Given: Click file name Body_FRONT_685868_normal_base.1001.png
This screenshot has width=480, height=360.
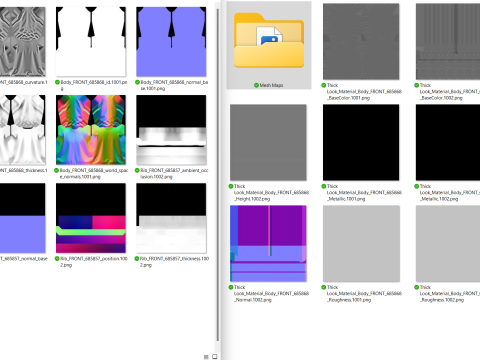Looking at the screenshot, I should coord(174,85).
